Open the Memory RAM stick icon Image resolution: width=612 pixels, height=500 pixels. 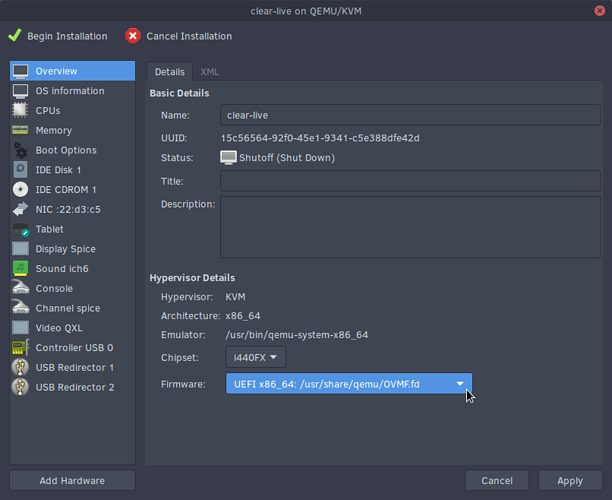pyautogui.click(x=20, y=130)
